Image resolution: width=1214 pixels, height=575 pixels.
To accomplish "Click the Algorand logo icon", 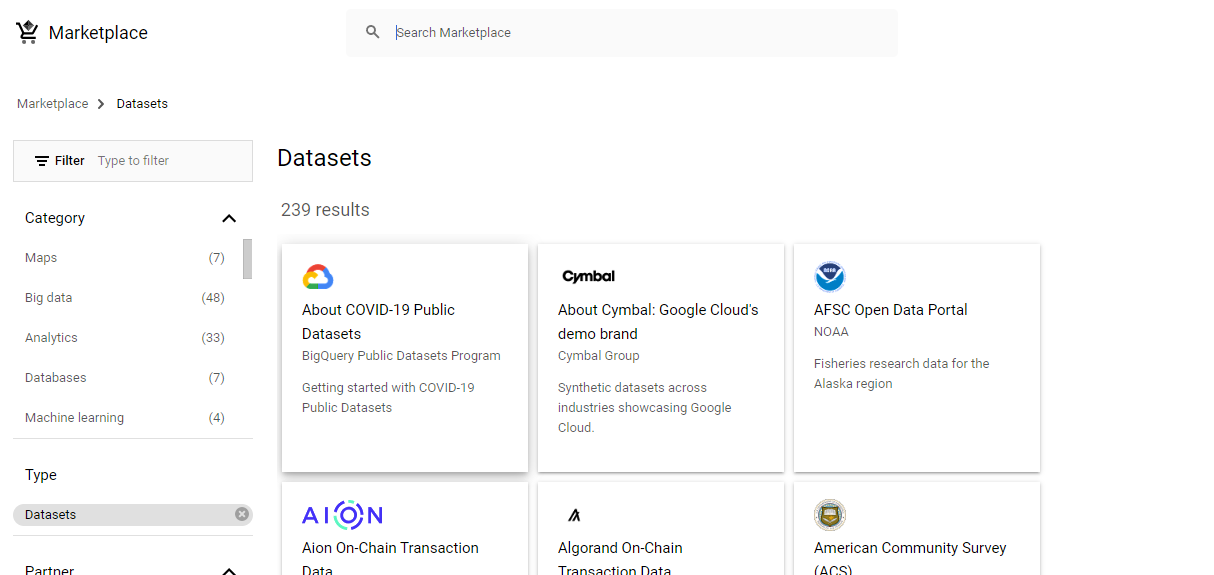I will pos(574,516).
